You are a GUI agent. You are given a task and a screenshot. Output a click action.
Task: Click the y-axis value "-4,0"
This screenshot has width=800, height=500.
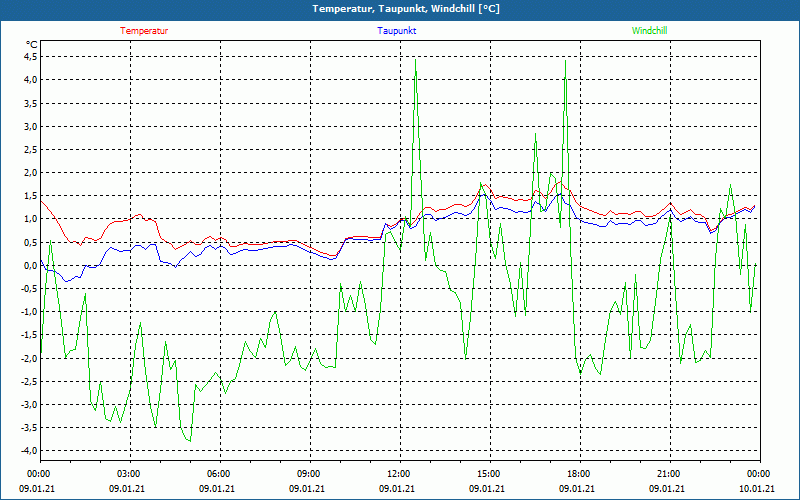(x=30, y=451)
